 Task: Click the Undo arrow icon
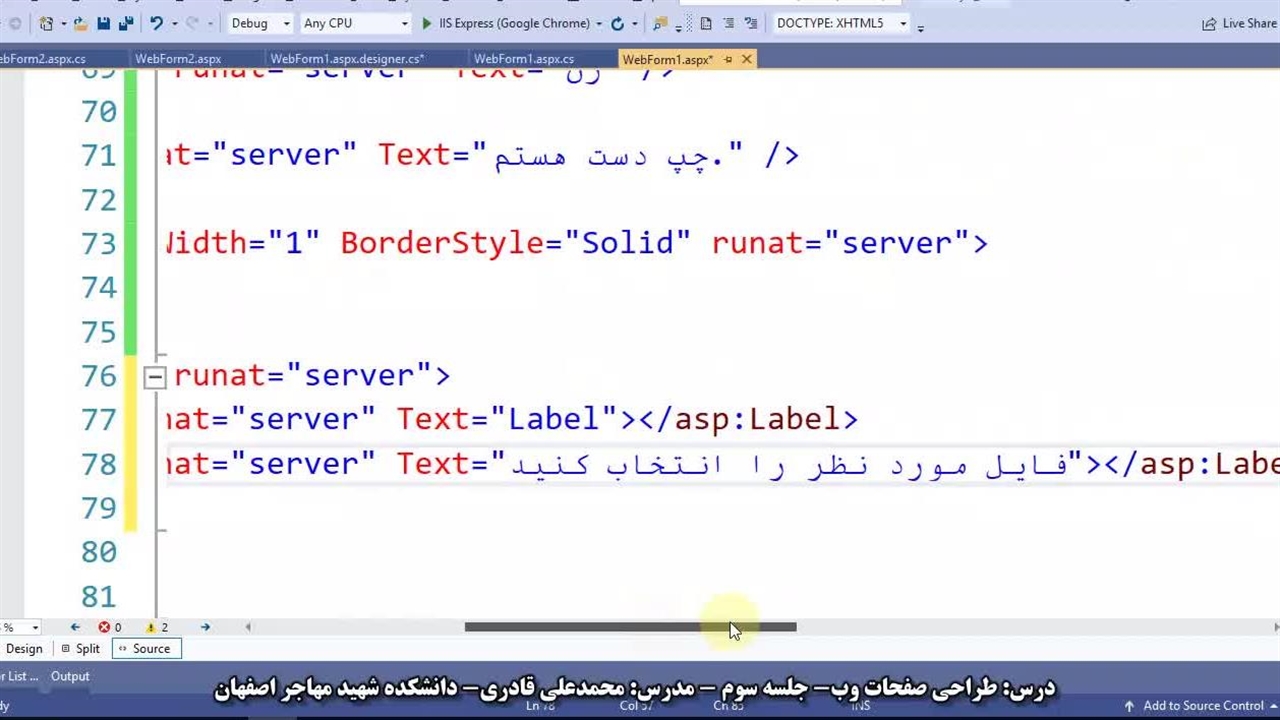point(156,23)
